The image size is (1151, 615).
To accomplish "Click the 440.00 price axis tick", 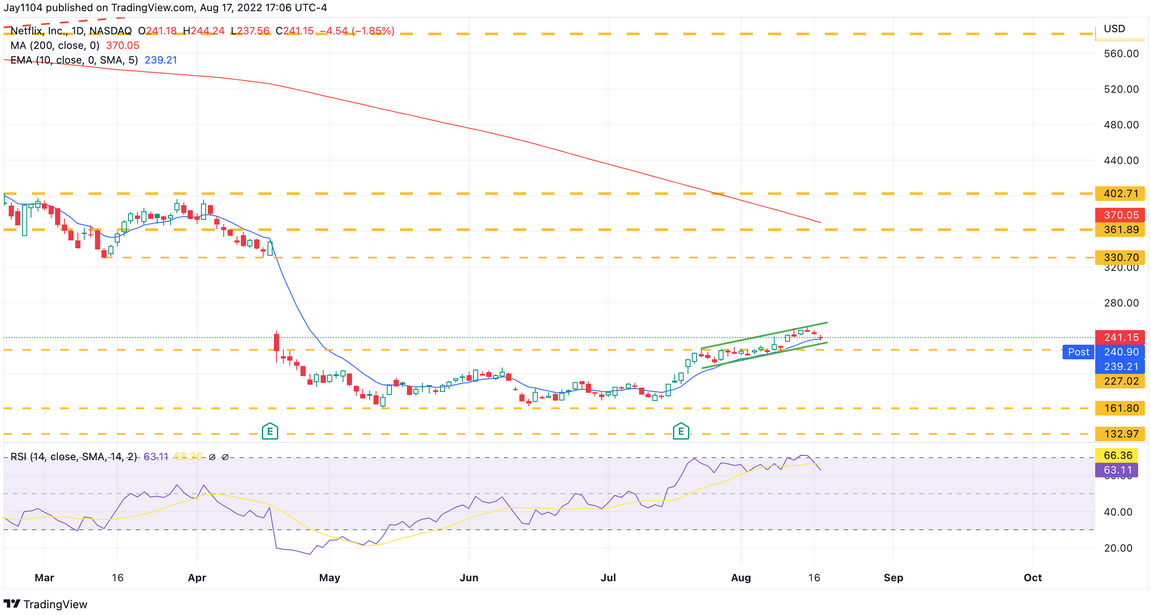I will [x=1120, y=160].
